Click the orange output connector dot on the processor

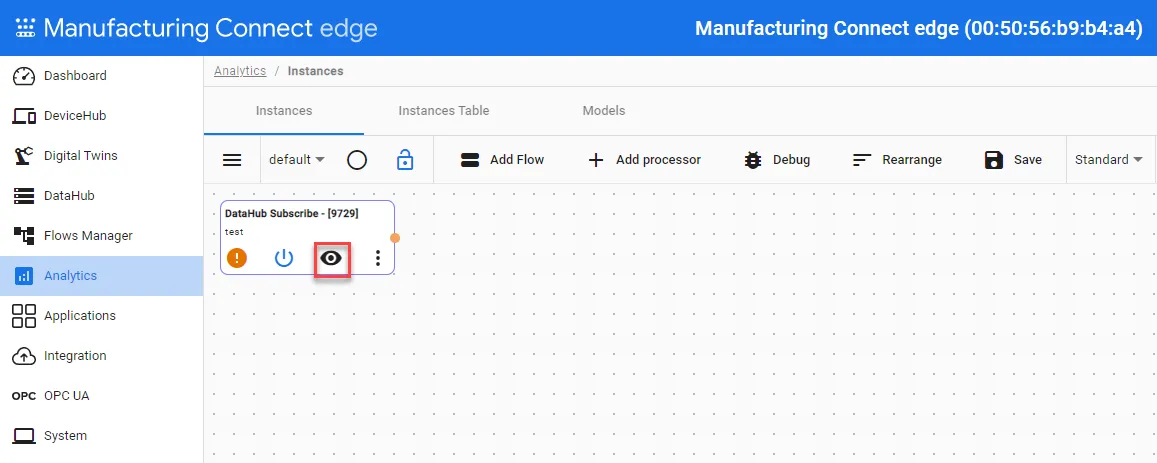(395, 238)
